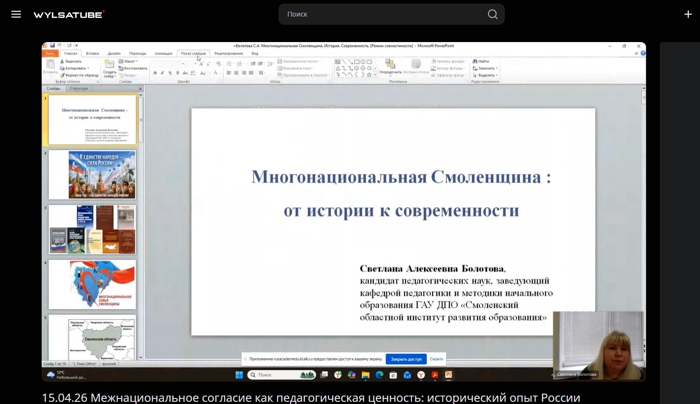This screenshot has width=700, height=404.
Task: Click the Paste icon in PowerPoint ribbon
Action: pyautogui.click(x=50, y=66)
